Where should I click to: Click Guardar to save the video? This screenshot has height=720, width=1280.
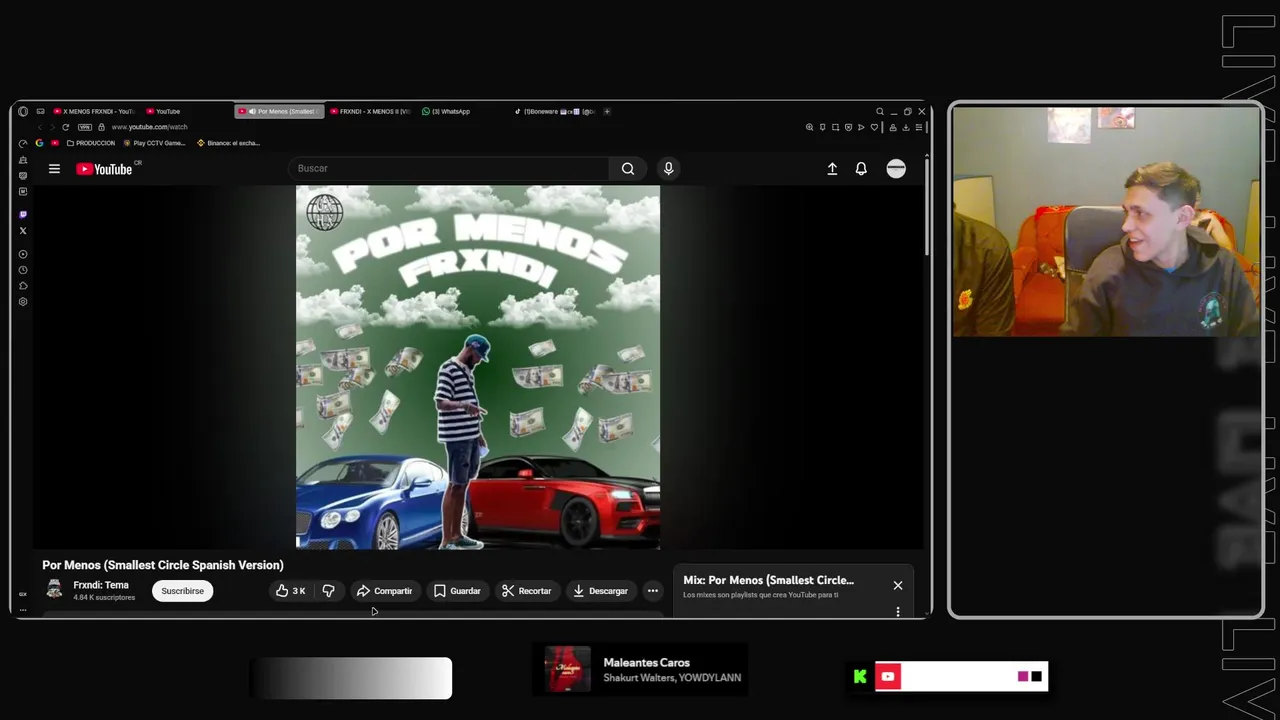457,591
